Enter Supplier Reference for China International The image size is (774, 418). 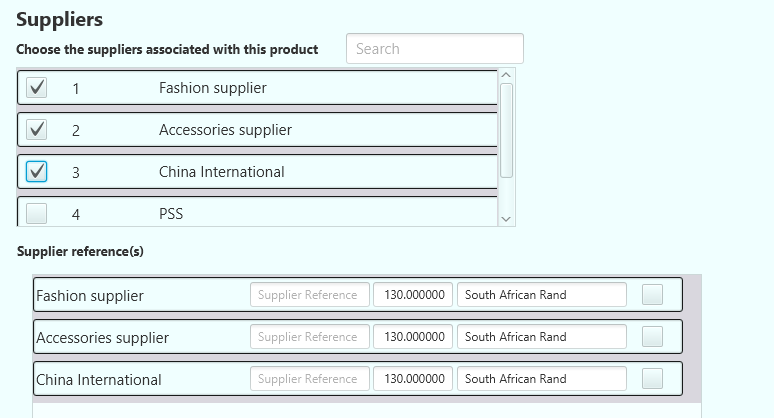pos(309,379)
